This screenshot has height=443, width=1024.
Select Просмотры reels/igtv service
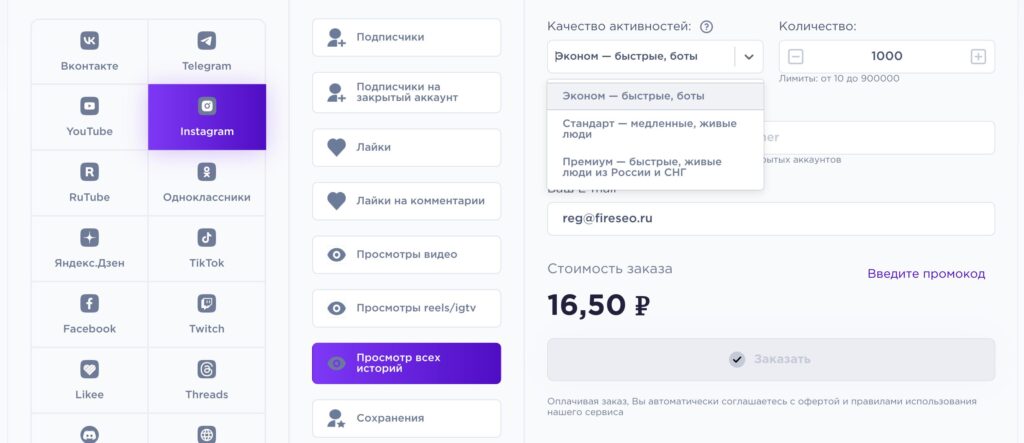(x=406, y=308)
